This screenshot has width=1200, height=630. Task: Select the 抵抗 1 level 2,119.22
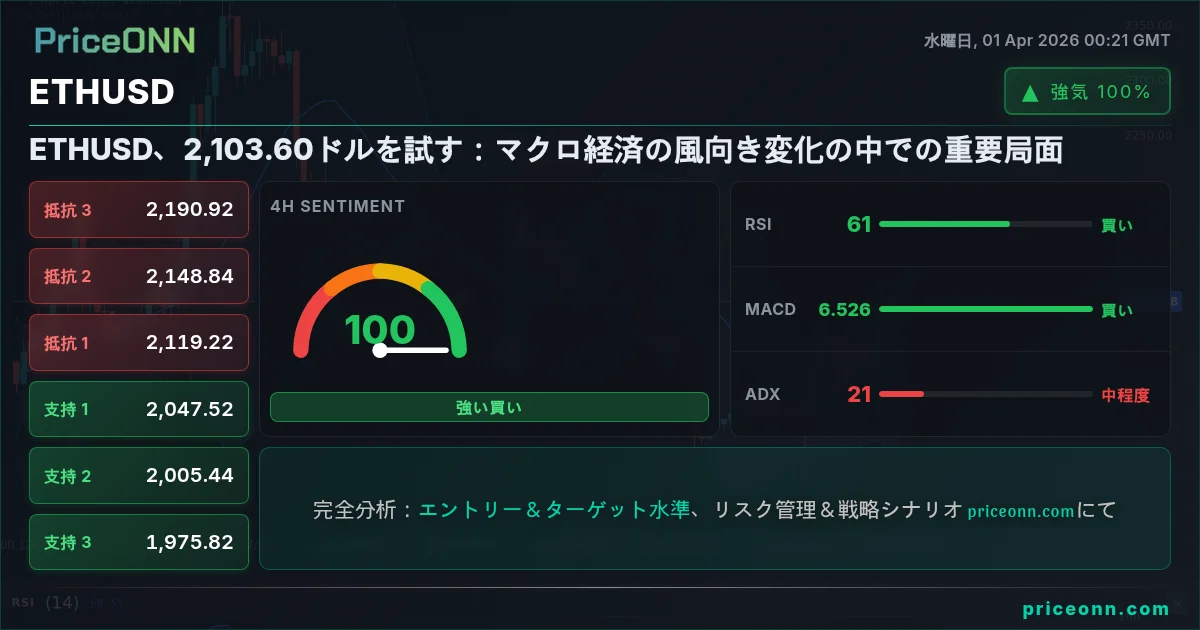coord(139,342)
